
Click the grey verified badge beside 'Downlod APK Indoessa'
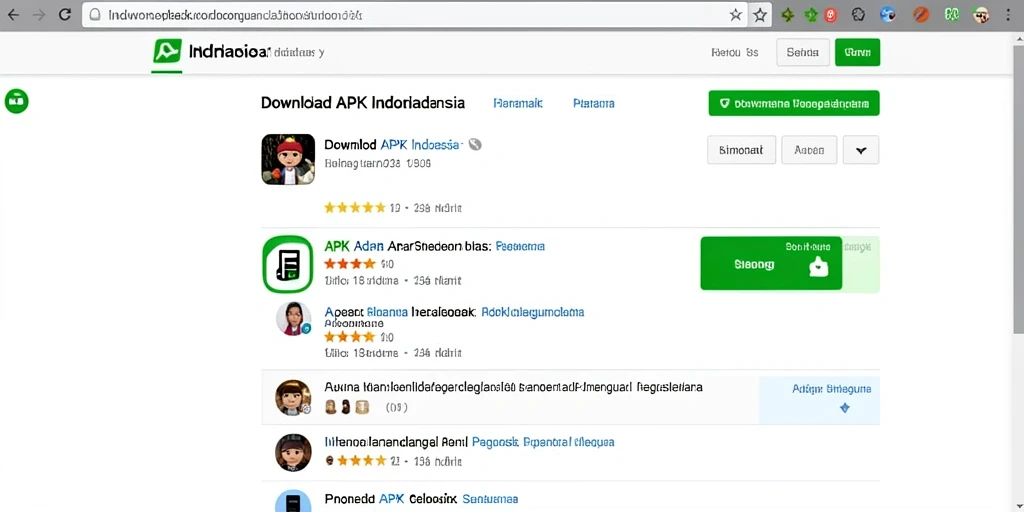click(475, 144)
